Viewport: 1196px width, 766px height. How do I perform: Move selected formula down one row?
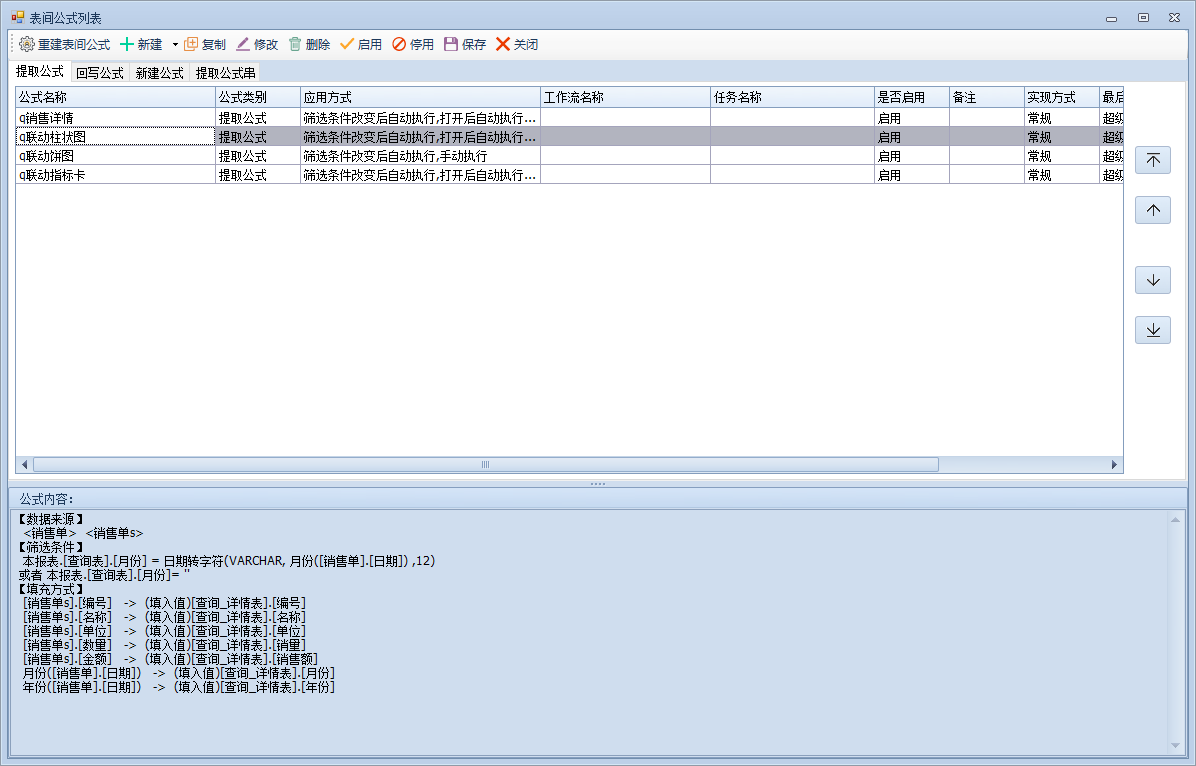click(x=1152, y=280)
